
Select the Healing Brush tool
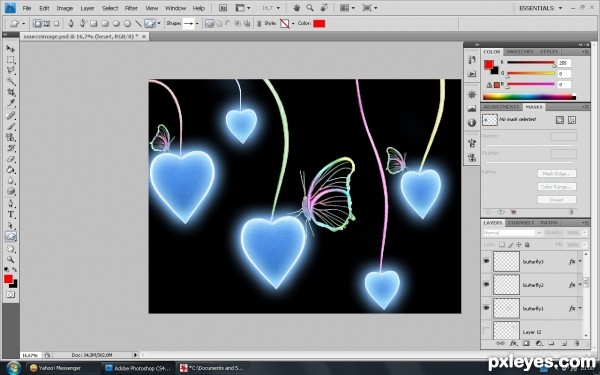pos(10,116)
